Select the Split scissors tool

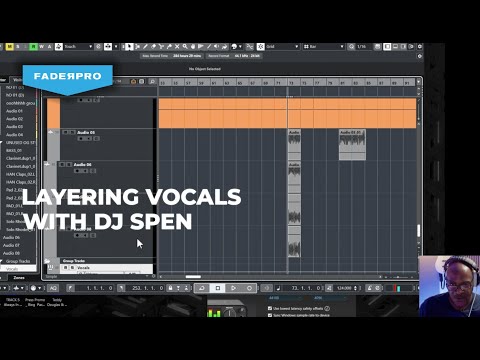161,47
